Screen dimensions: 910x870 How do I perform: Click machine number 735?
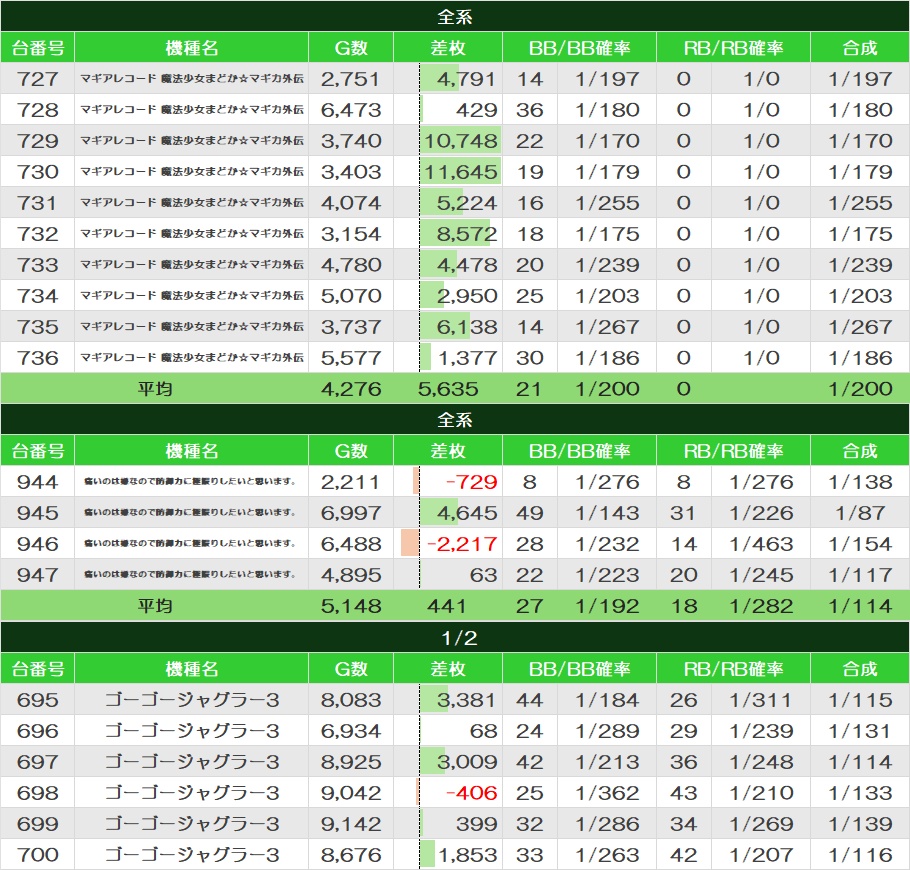pyautogui.click(x=38, y=327)
